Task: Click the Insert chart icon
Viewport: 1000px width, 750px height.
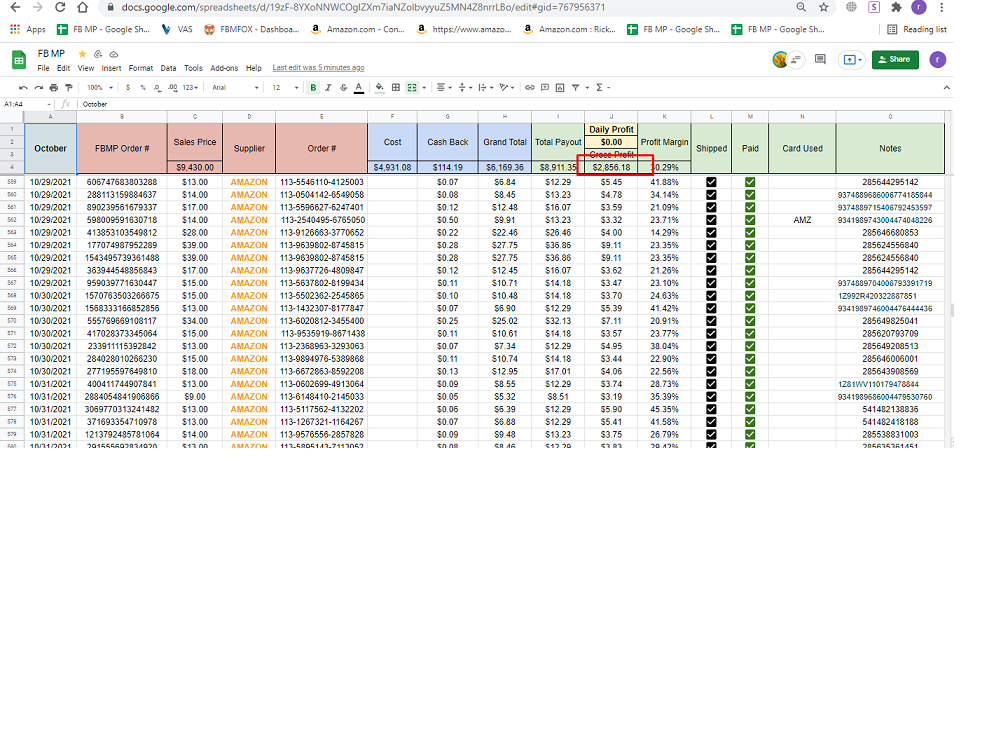Action: [x=560, y=87]
